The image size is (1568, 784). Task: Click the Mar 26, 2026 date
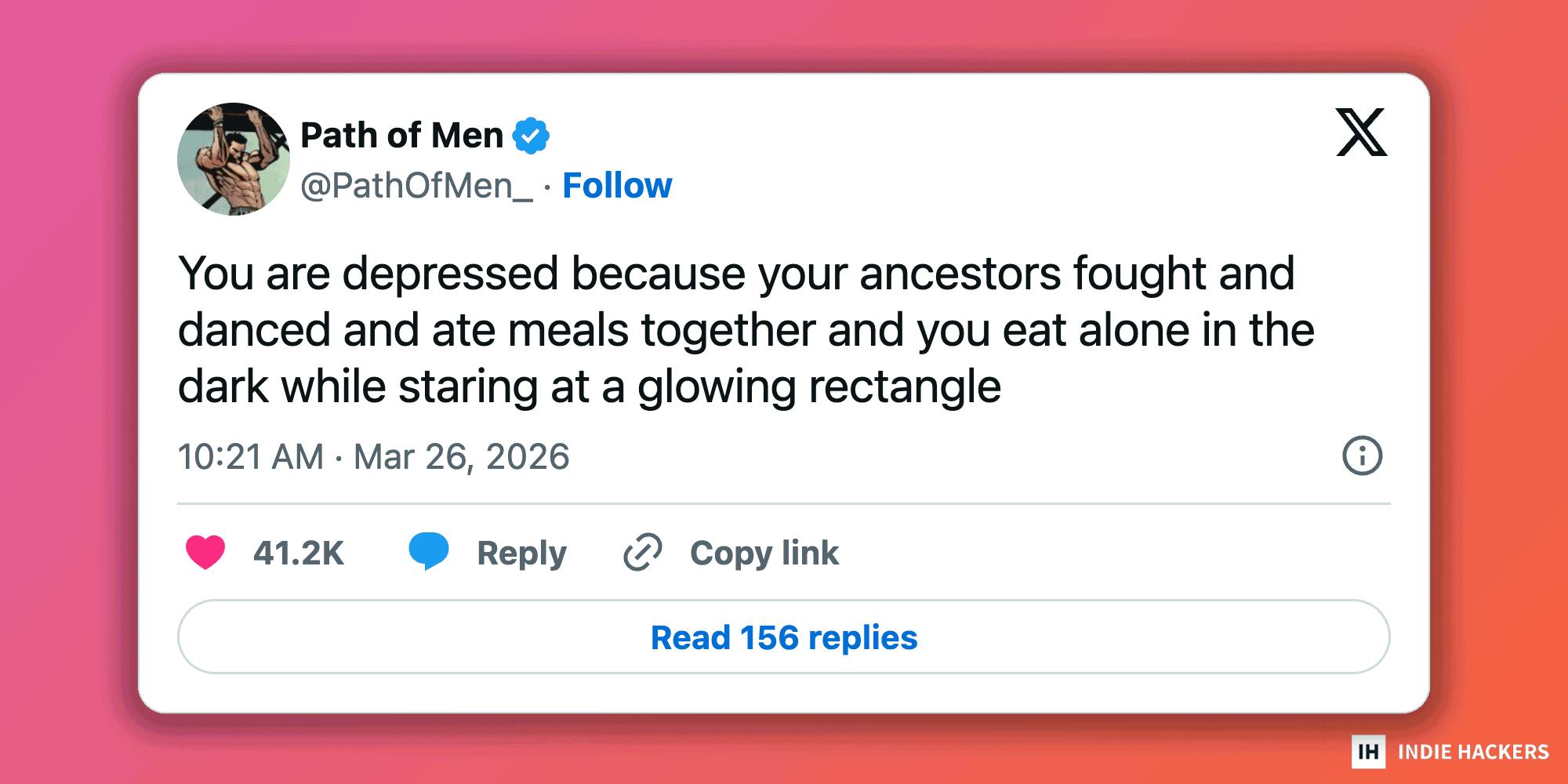click(461, 456)
